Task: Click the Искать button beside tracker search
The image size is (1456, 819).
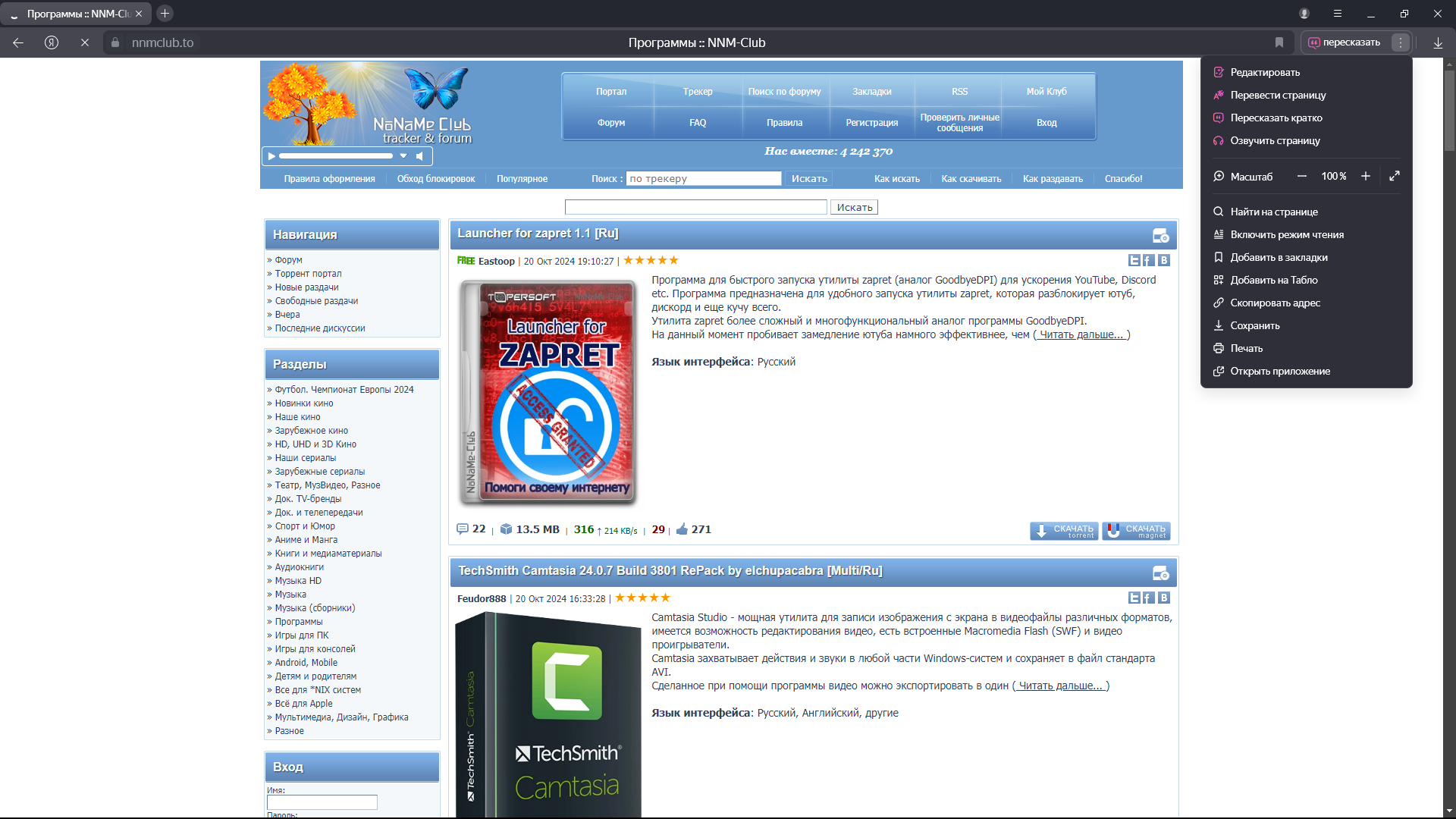Action: [809, 179]
